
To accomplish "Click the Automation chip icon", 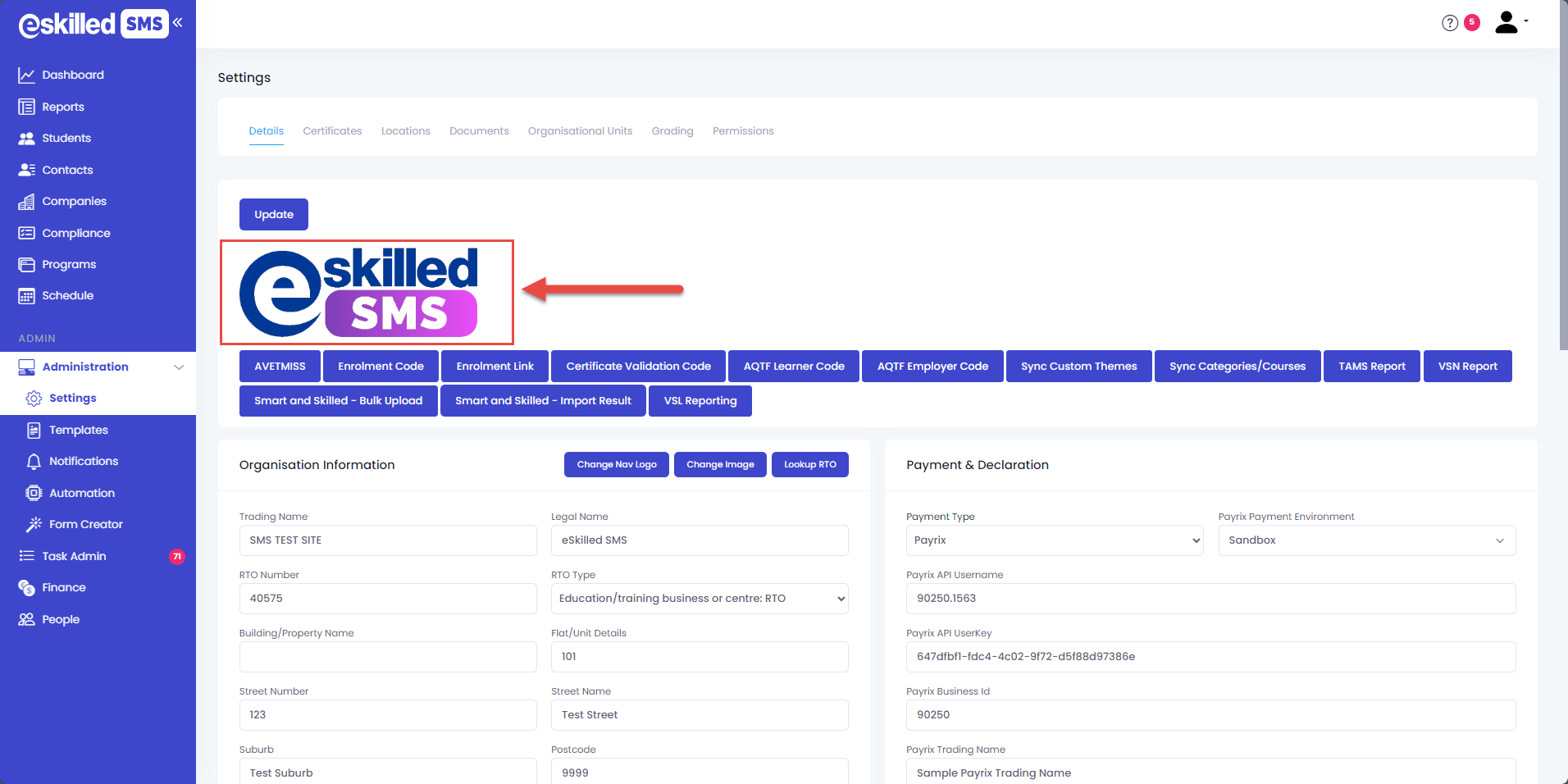I will click(x=34, y=493).
